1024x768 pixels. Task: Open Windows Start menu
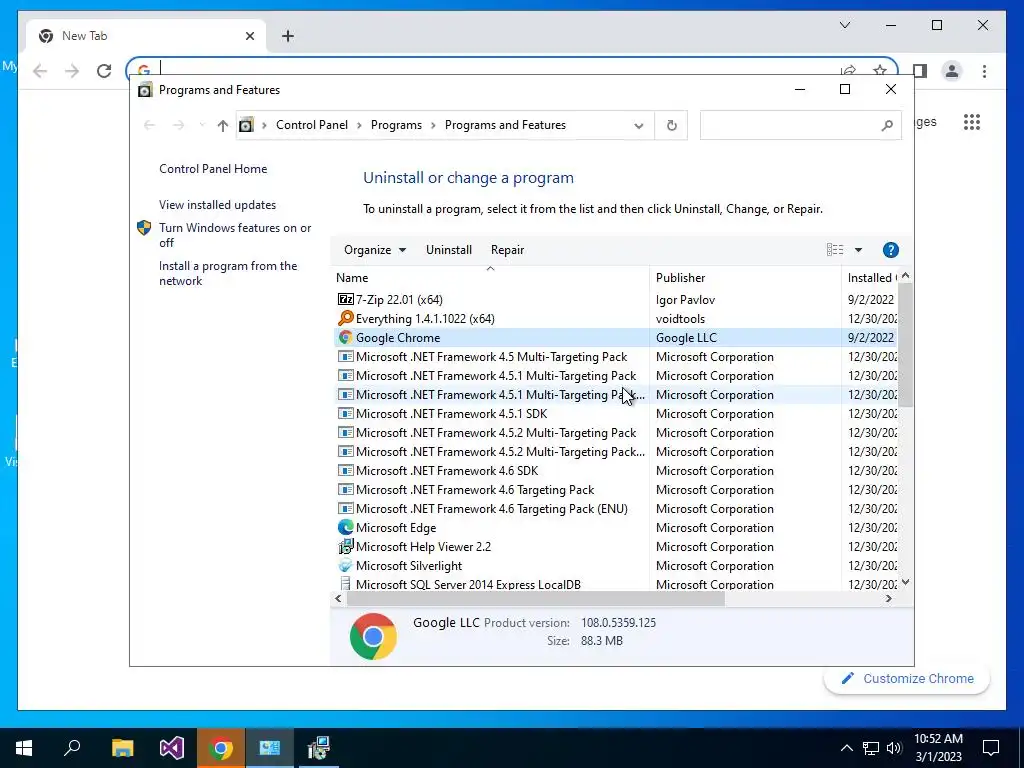point(24,748)
